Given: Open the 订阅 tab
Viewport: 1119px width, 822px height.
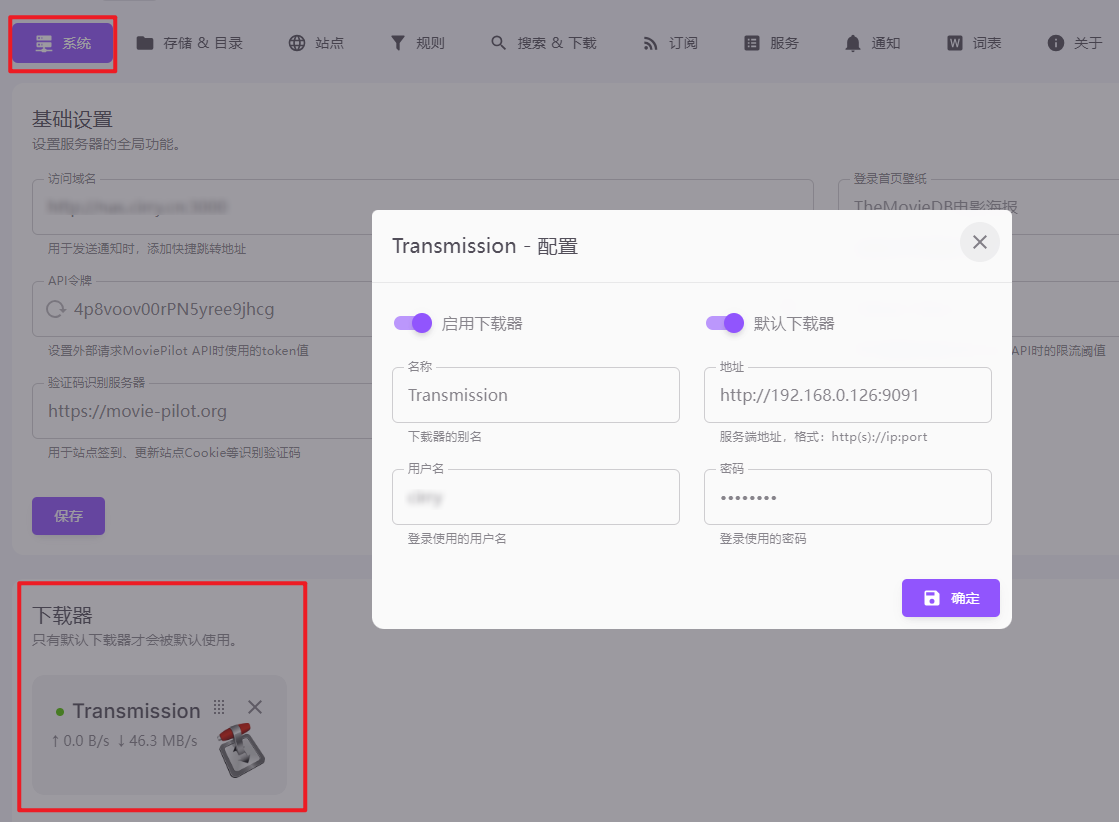Looking at the screenshot, I should (x=670, y=43).
